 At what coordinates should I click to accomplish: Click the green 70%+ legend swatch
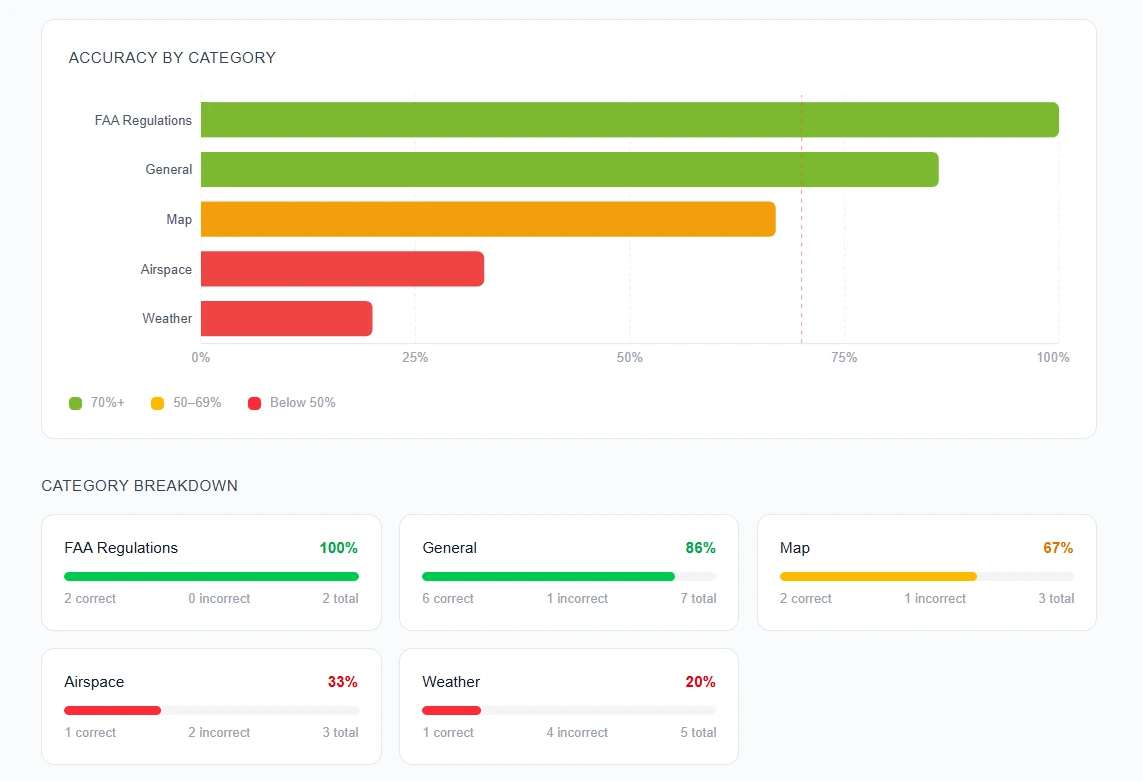(75, 403)
